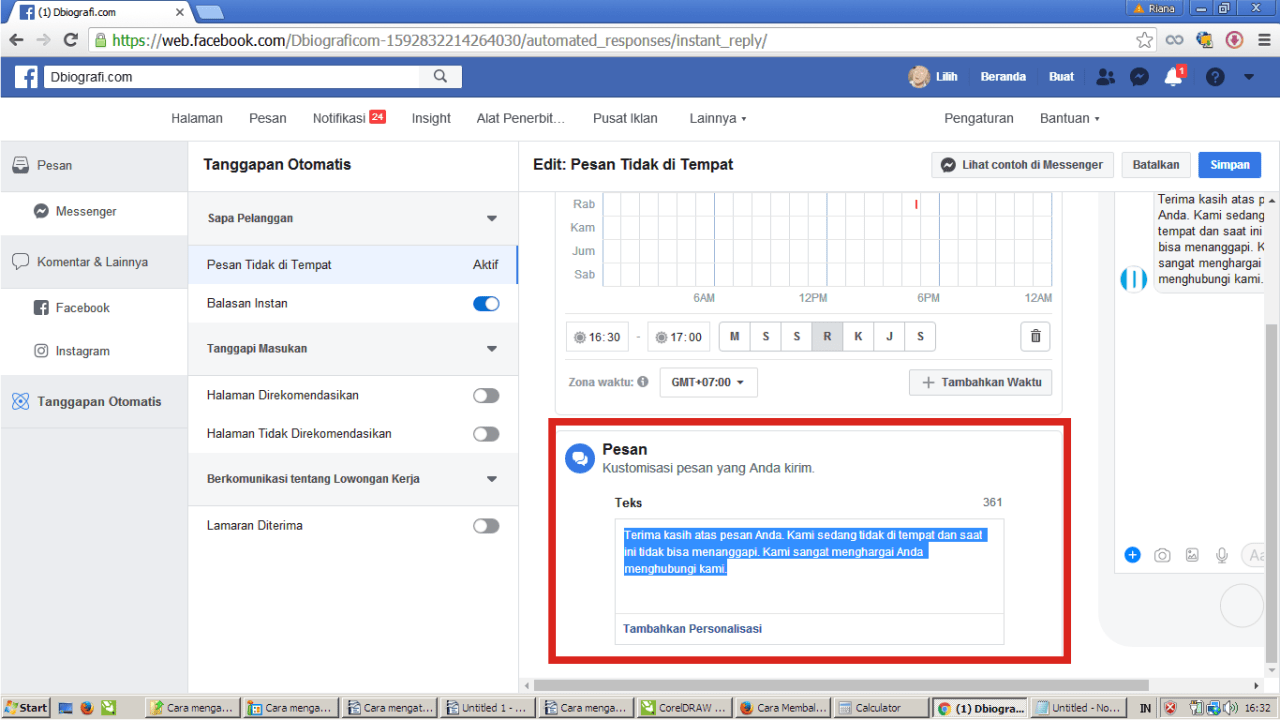Toggle the J day button

[x=889, y=337]
